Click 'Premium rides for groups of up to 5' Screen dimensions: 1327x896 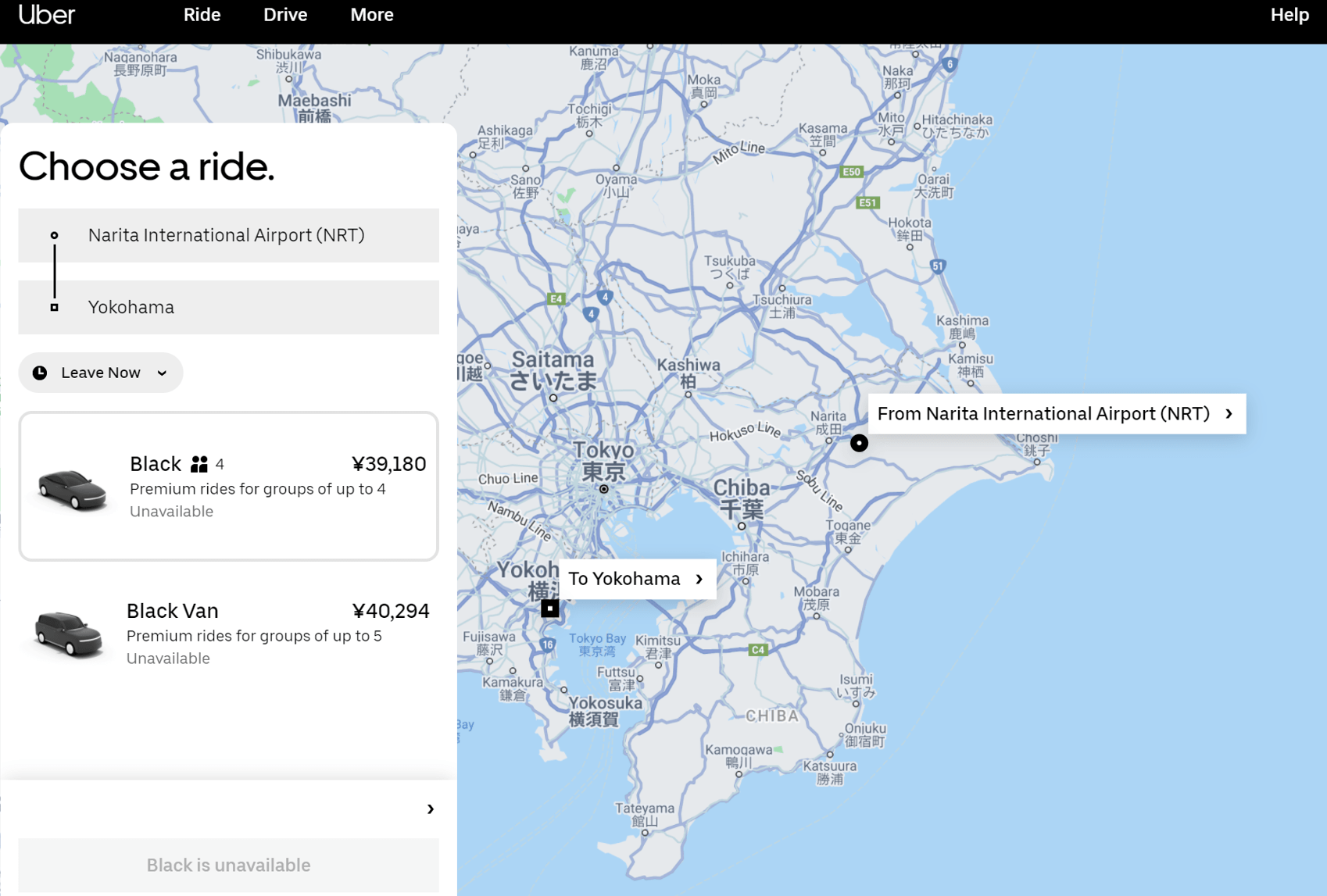coord(254,636)
